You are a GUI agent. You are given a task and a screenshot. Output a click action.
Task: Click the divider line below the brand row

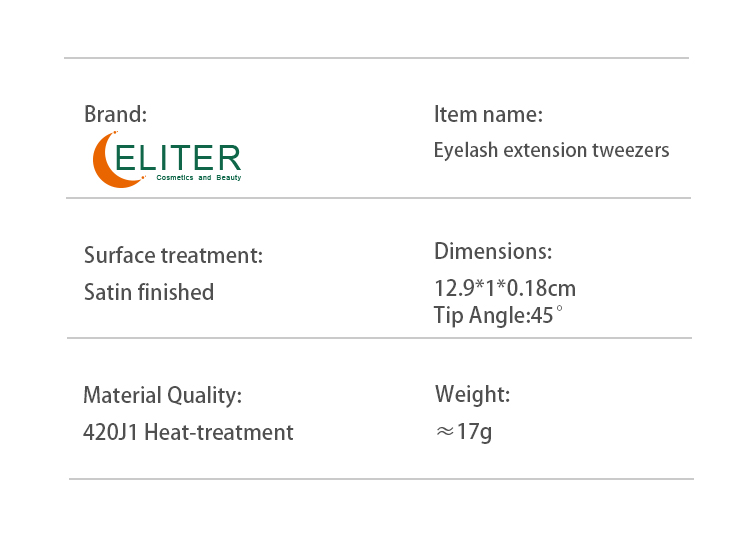[378, 198]
